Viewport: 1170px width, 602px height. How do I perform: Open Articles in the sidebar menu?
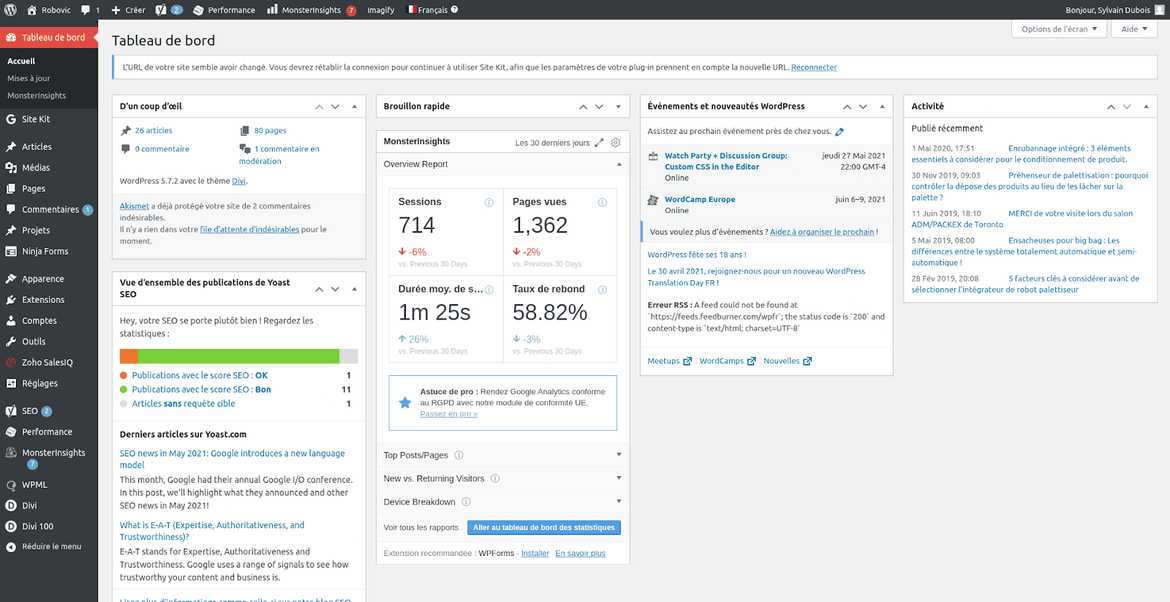37,147
